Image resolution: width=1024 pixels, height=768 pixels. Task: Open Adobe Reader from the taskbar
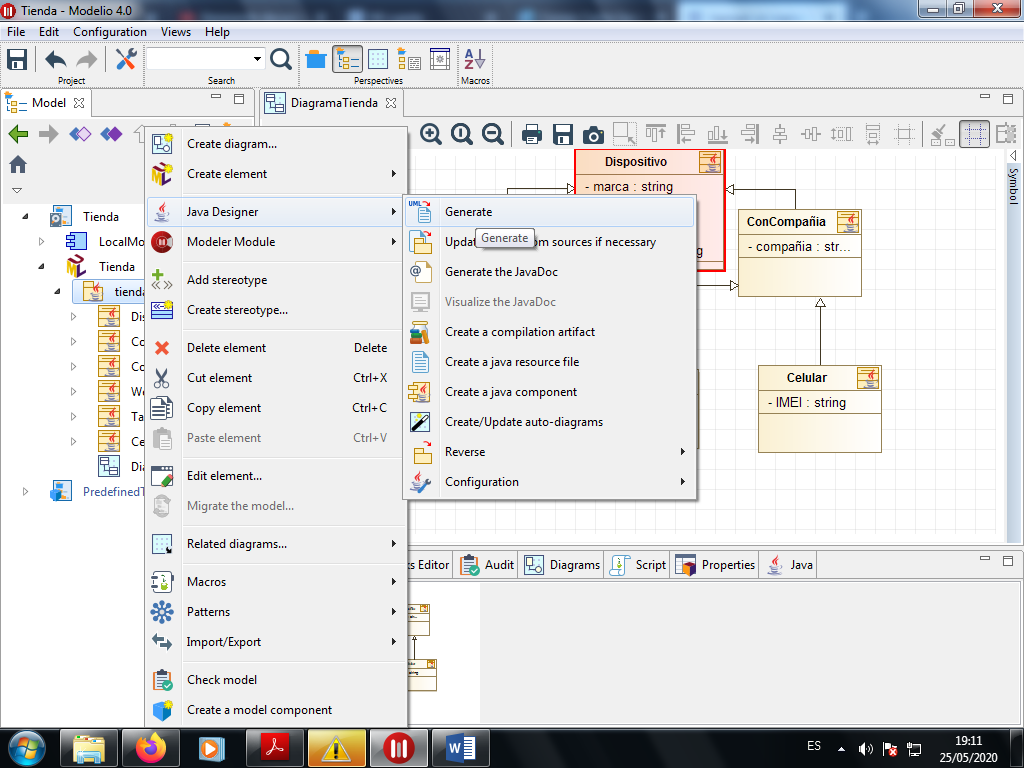274,748
